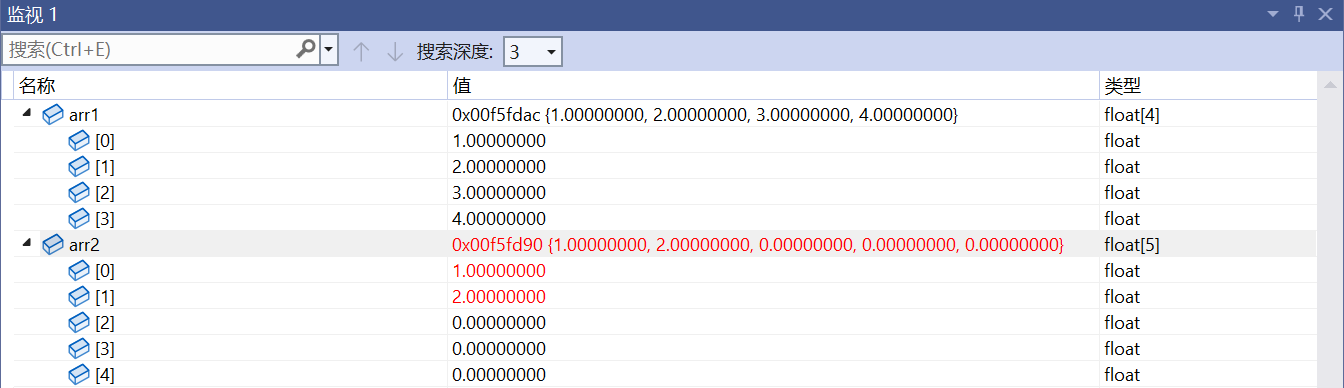Click the 0.00000000 value of arr2 [4]
This screenshot has height=388, width=1344.
[499, 375]
